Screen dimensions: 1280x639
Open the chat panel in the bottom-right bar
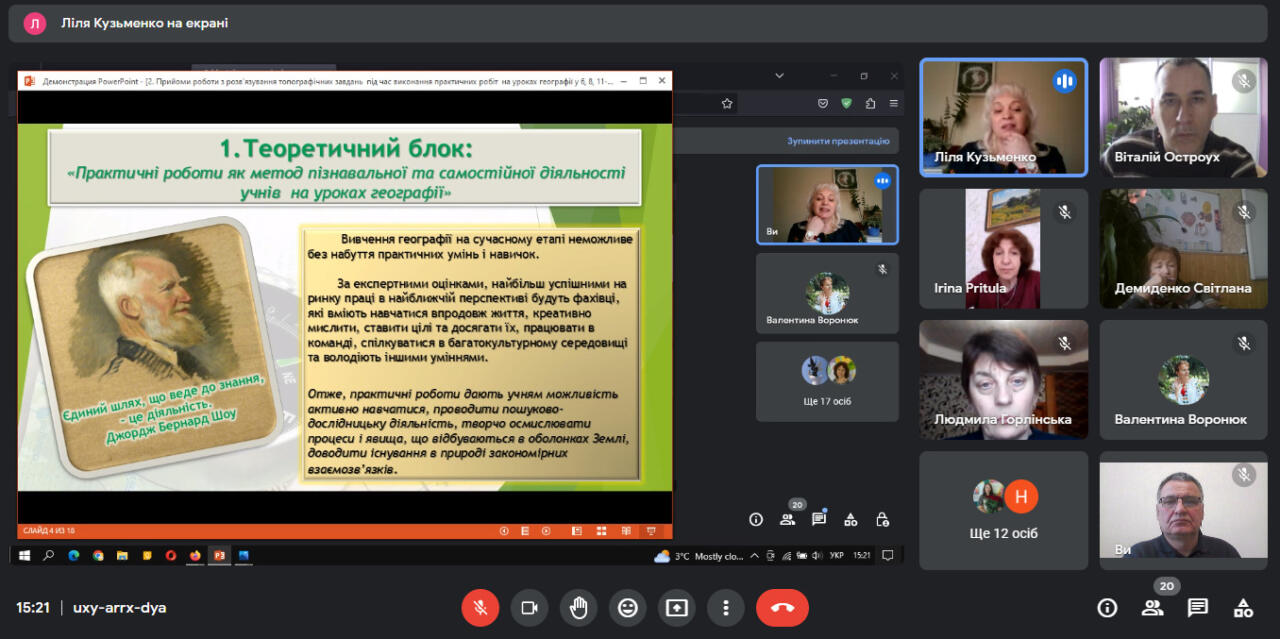tap(1198, 607)
